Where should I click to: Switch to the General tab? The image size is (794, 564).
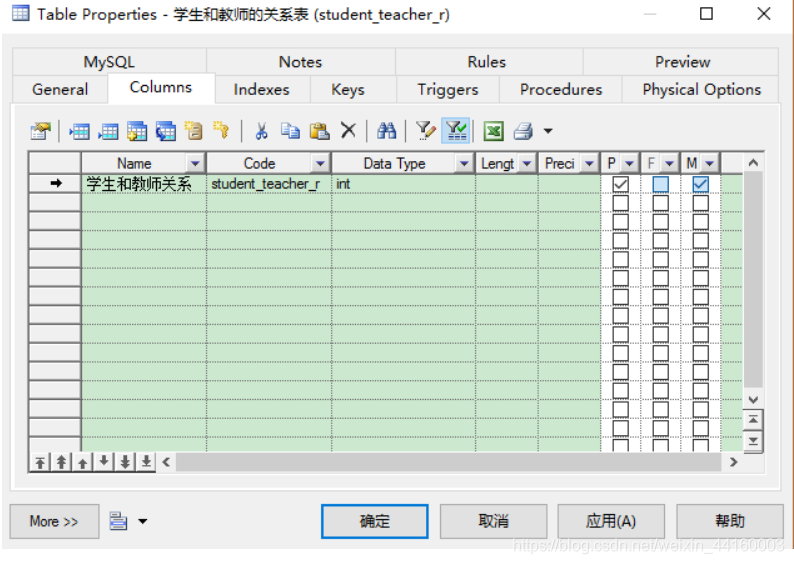60,90
